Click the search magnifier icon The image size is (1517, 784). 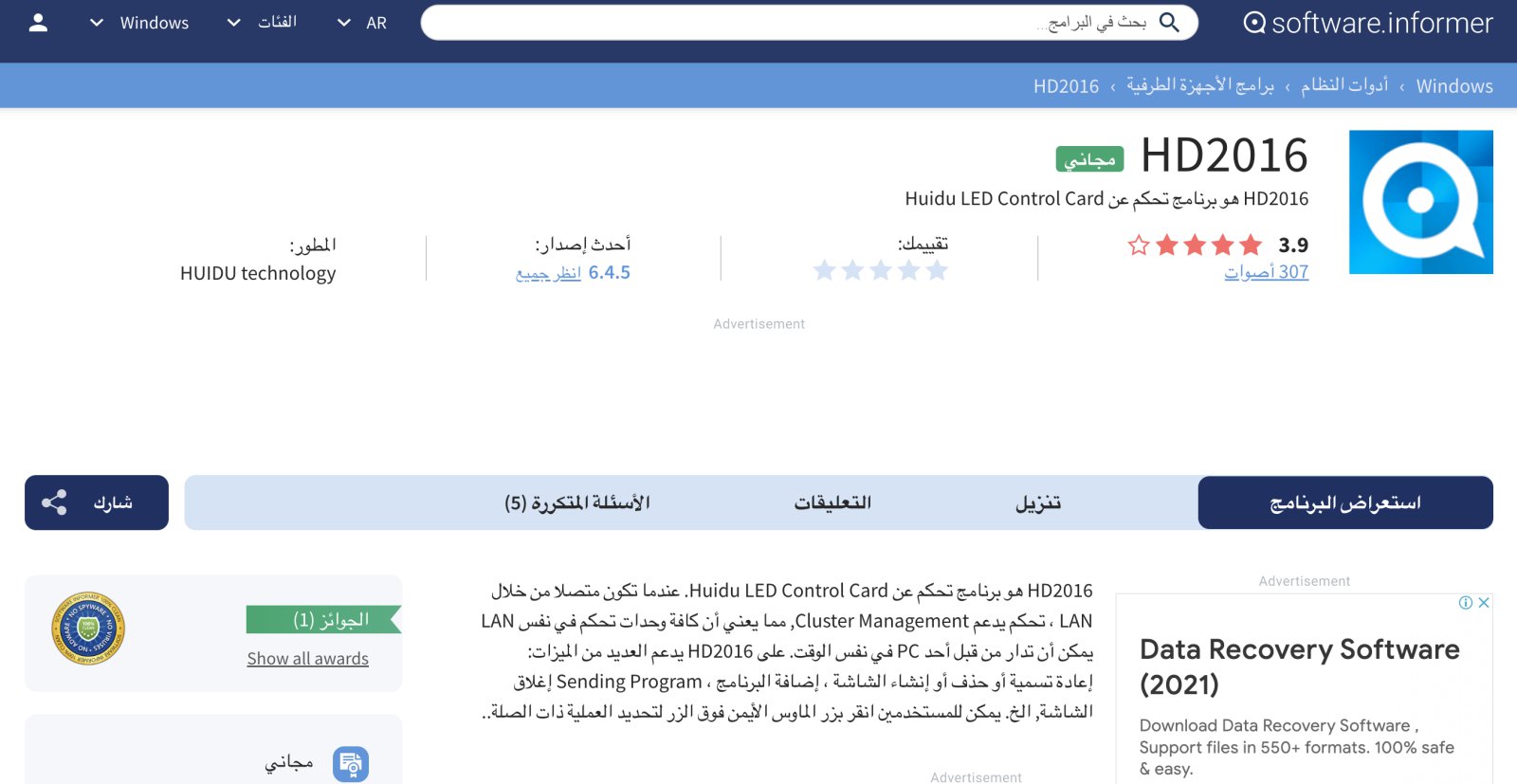point(1169,23)
